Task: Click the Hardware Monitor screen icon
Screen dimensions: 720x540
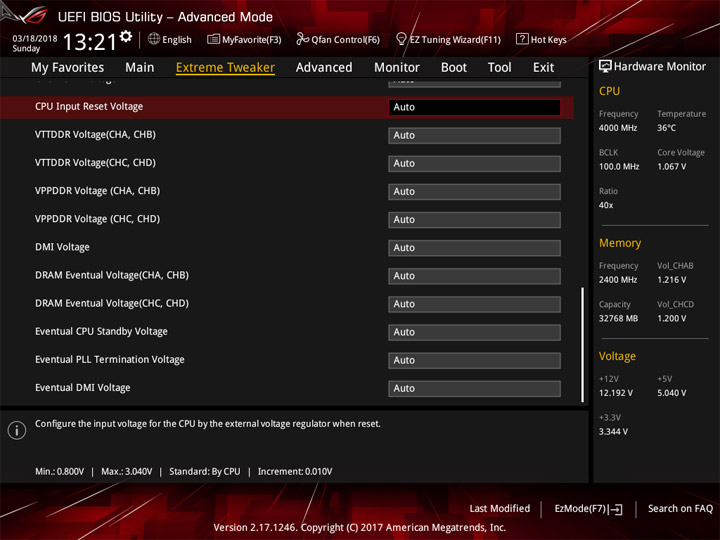Action: [x=605, y=67]
